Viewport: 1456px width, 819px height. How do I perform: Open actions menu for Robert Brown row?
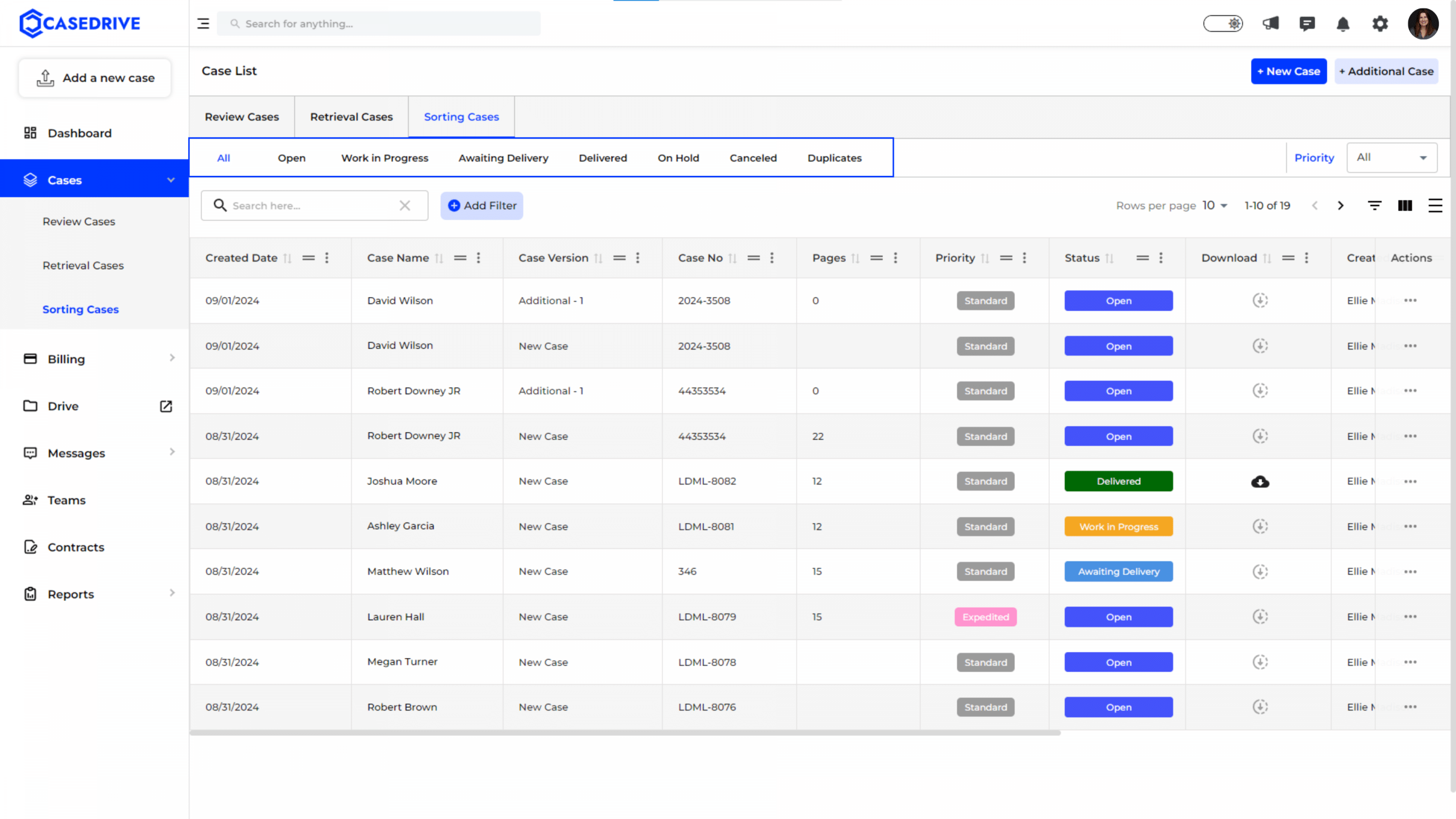(x=1410, y=707)
